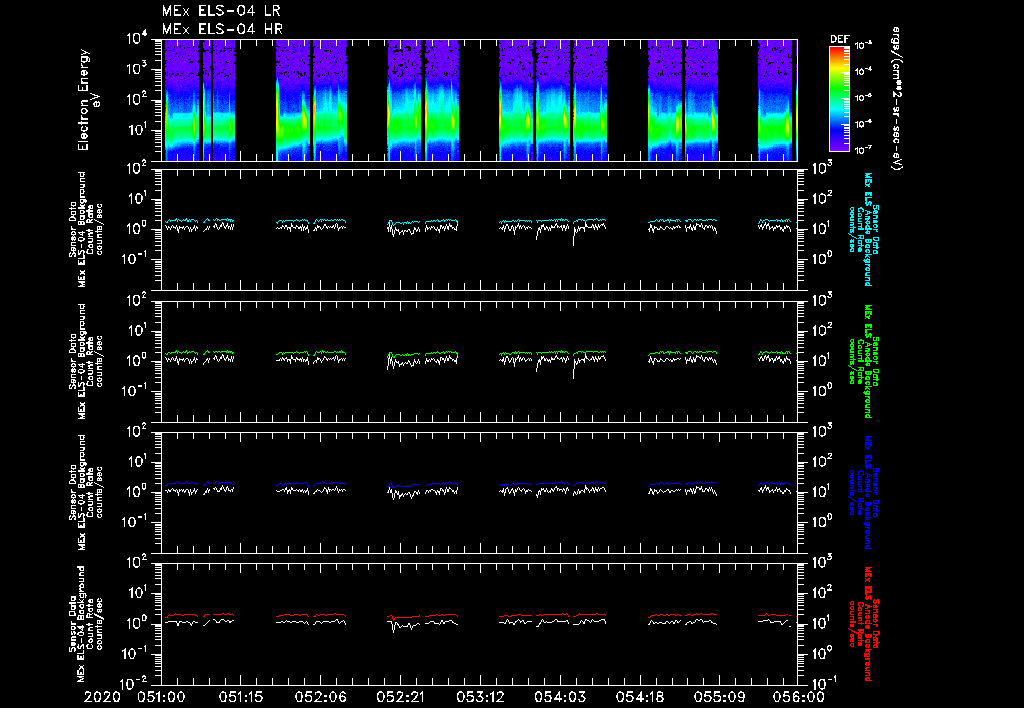The image size is (1024, 708).
Task: Click the "055:09" time tick label
Action: pyautogui.click(x=718, y=697)
